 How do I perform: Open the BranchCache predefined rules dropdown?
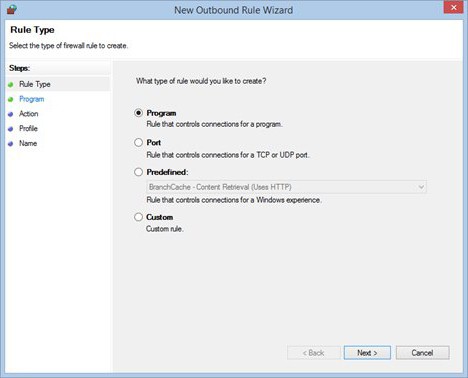pos(286,187)
